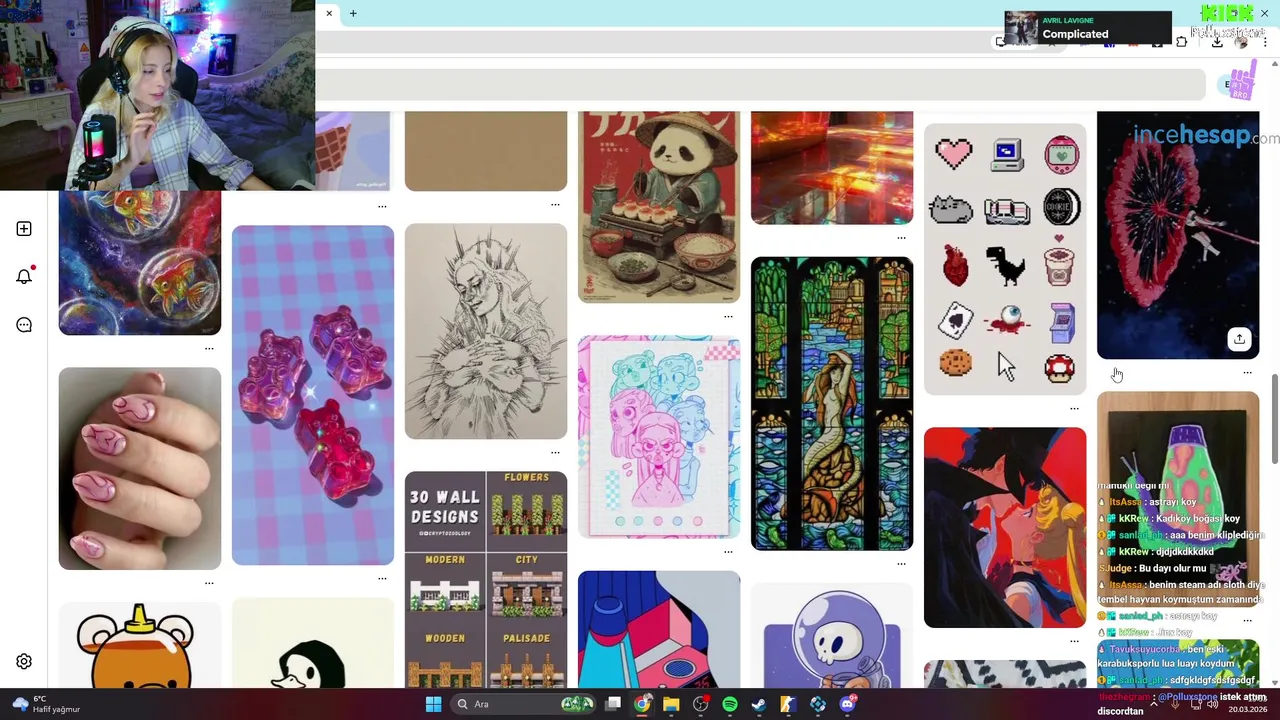1280x720 pixels.
Task: Open more options under the pastel characters pin
Action: click(728, 551)
